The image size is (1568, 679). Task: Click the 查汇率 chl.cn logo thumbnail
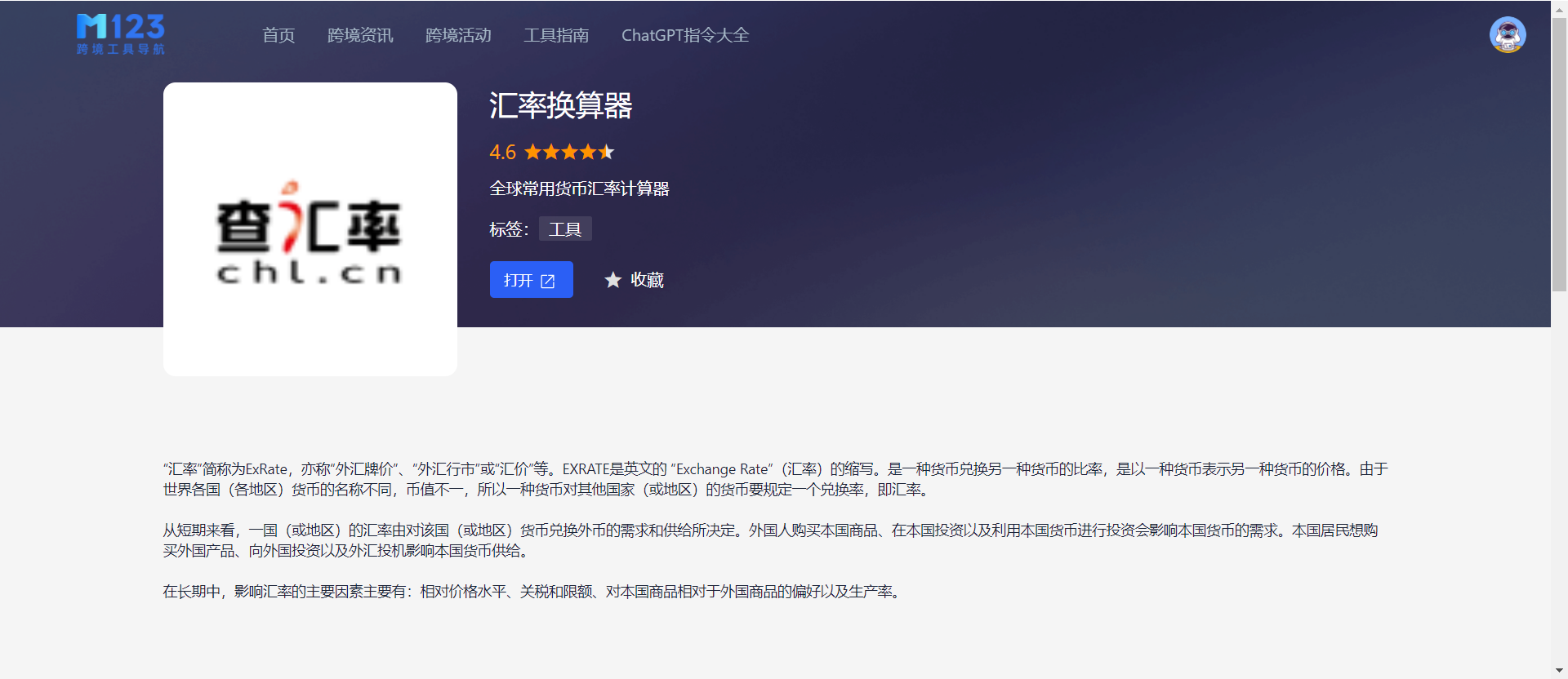click(x=310, y=229)
